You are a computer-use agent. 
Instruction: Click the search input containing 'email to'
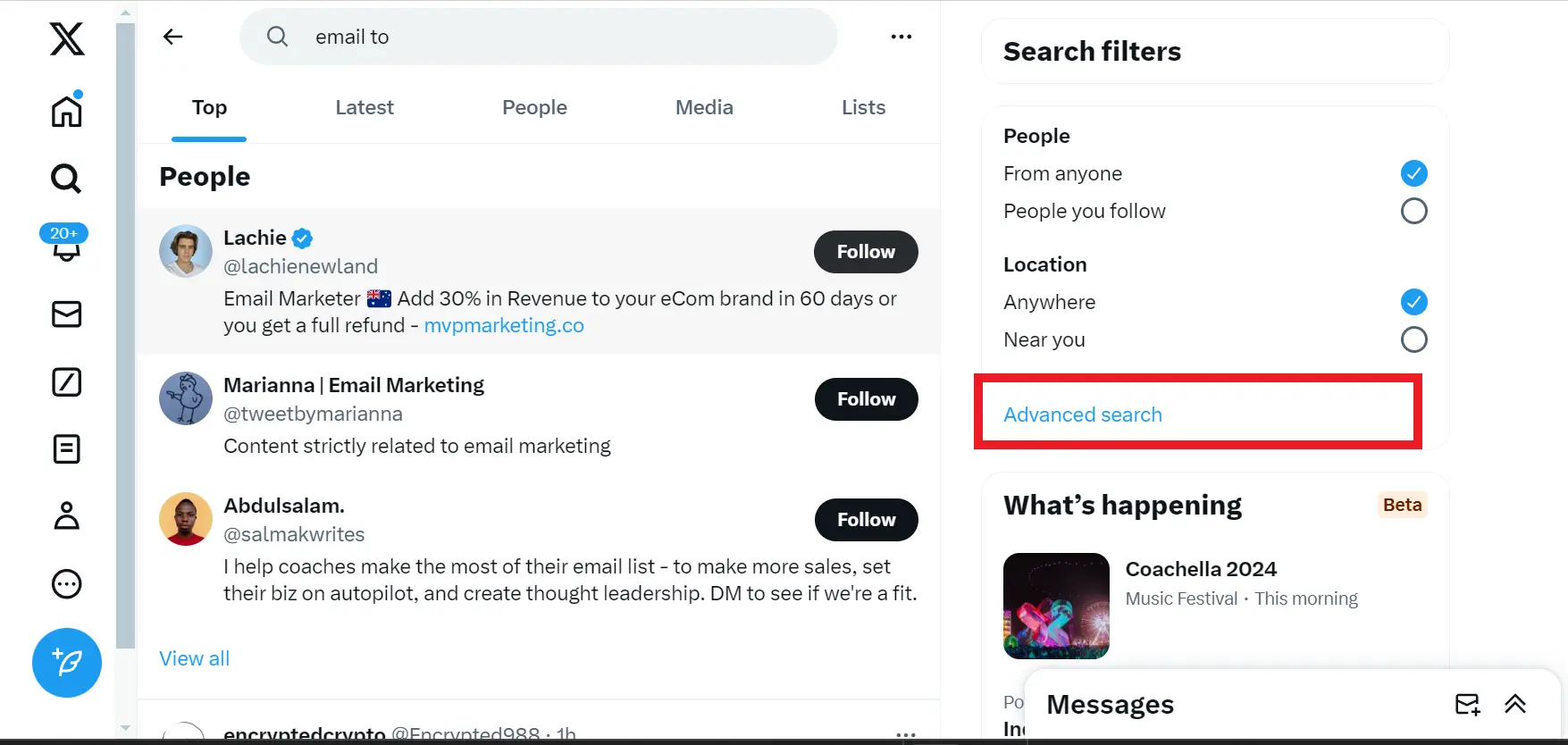[536, 37]
